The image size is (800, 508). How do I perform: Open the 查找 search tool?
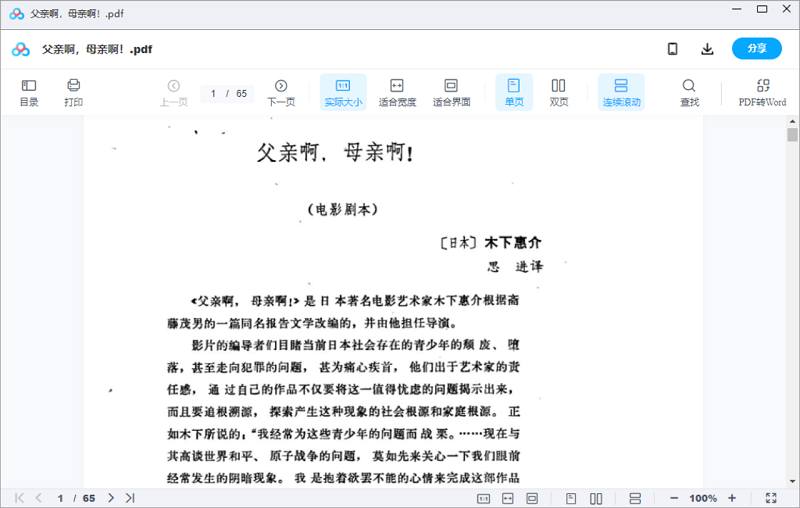point(689,93)
